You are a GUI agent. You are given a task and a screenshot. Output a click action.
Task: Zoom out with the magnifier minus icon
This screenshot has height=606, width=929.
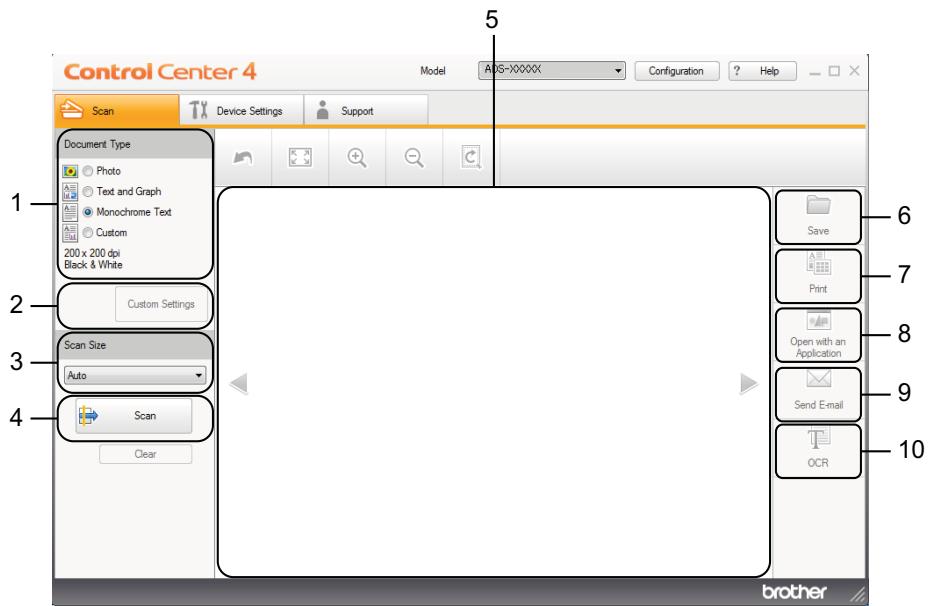pos(414,158)
